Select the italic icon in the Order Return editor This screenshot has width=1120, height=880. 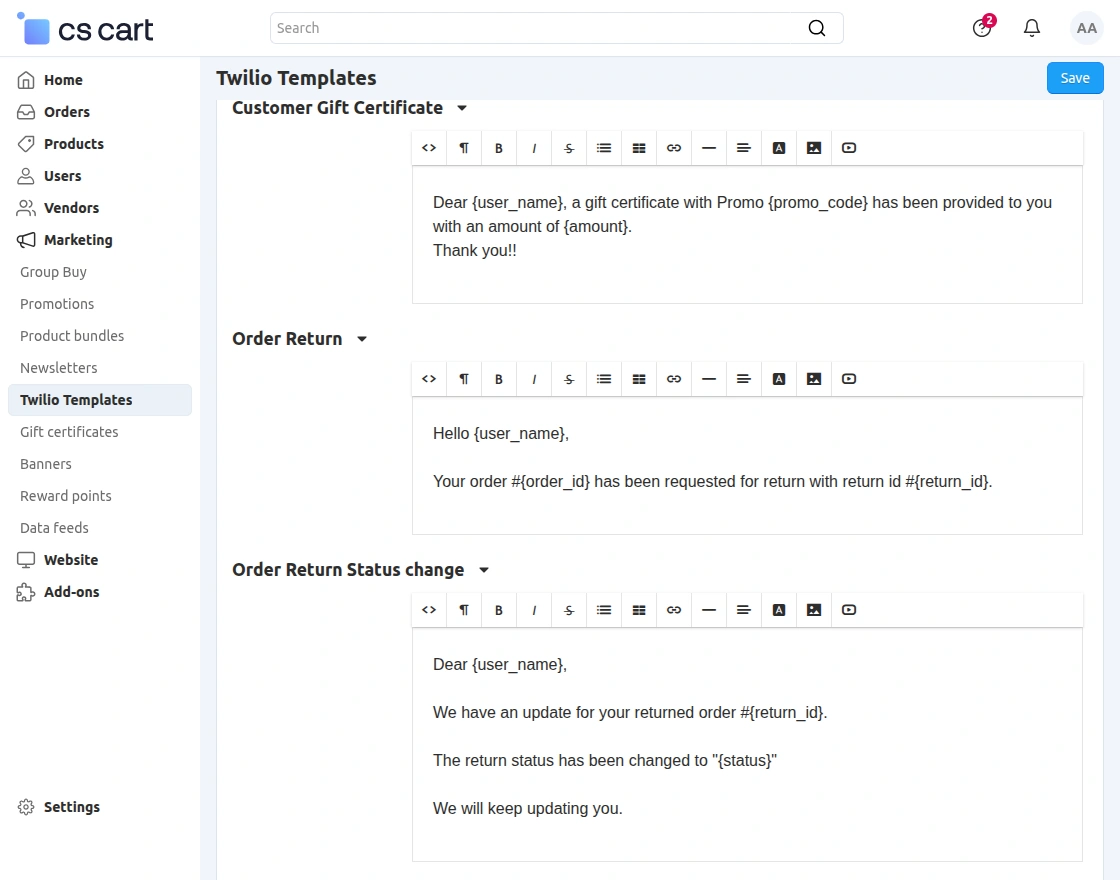[533, 378]
